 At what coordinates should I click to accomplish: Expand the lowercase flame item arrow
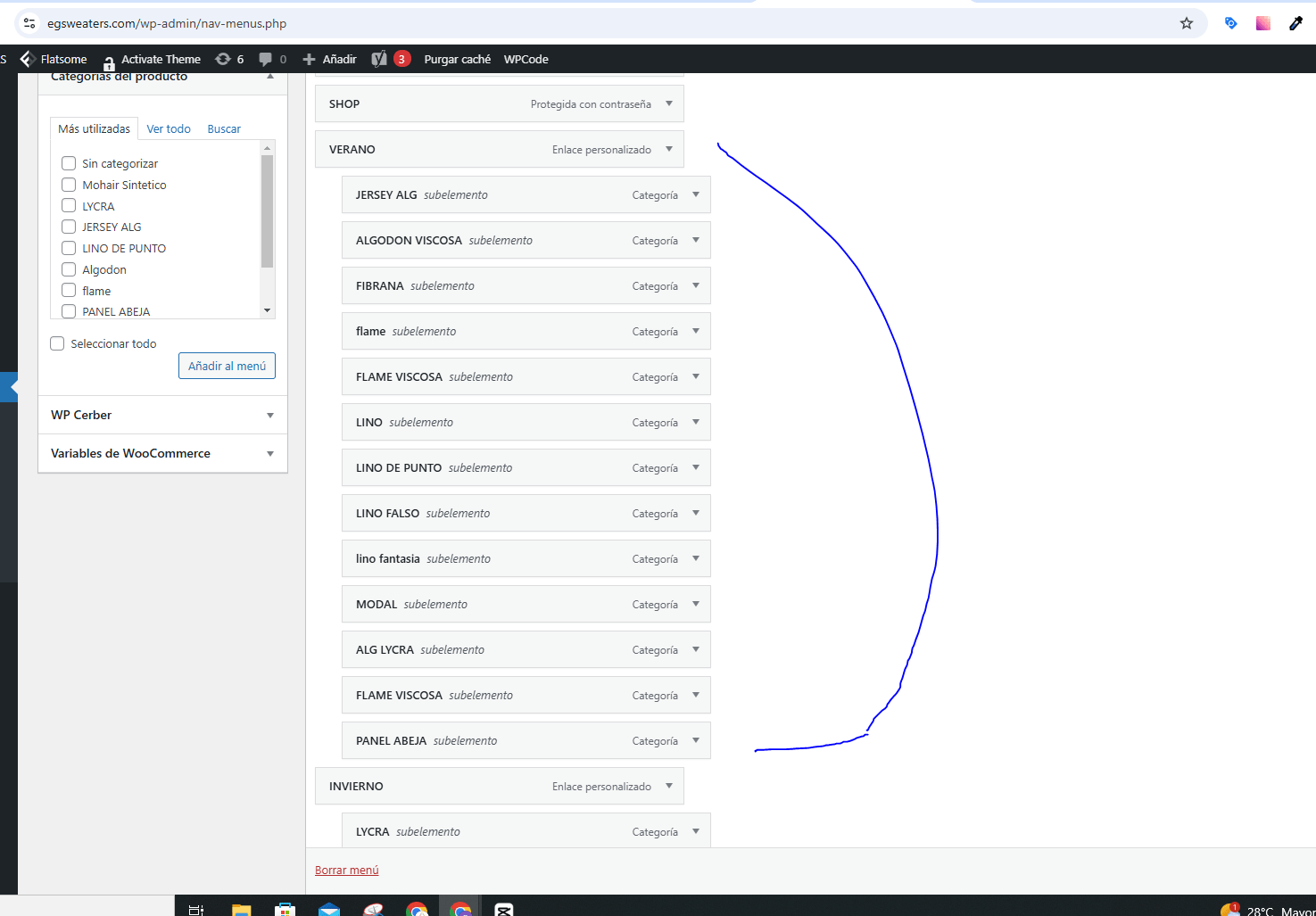point(696,331)
